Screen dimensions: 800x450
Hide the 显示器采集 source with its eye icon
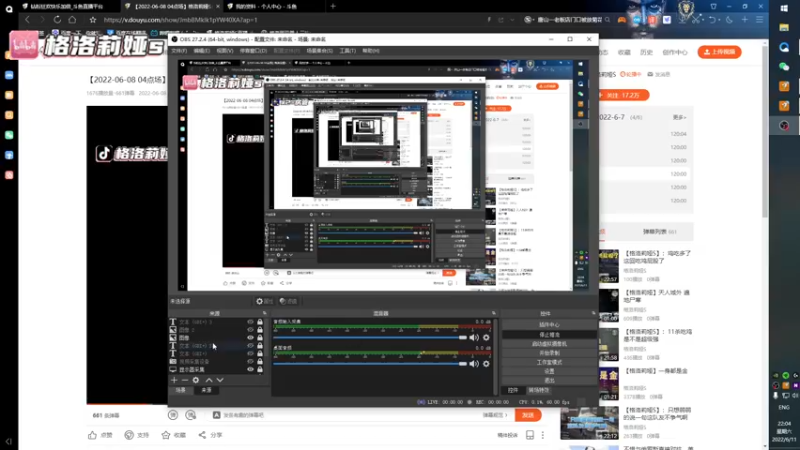click(250, 369)
